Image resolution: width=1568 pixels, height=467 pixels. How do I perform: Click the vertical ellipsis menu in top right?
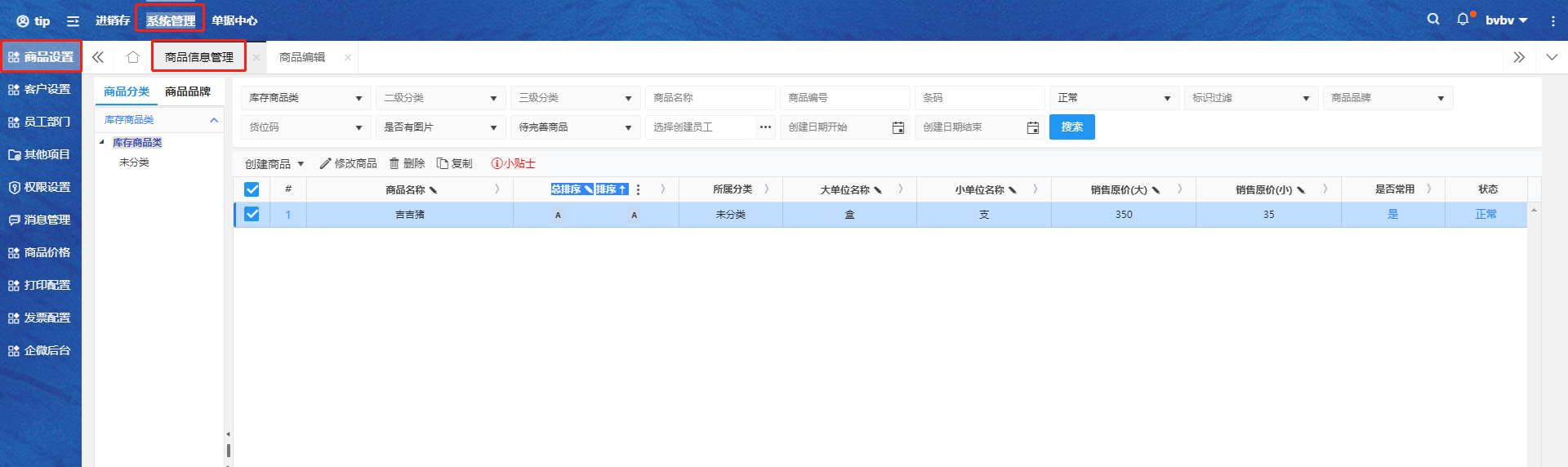(1552, 21)
